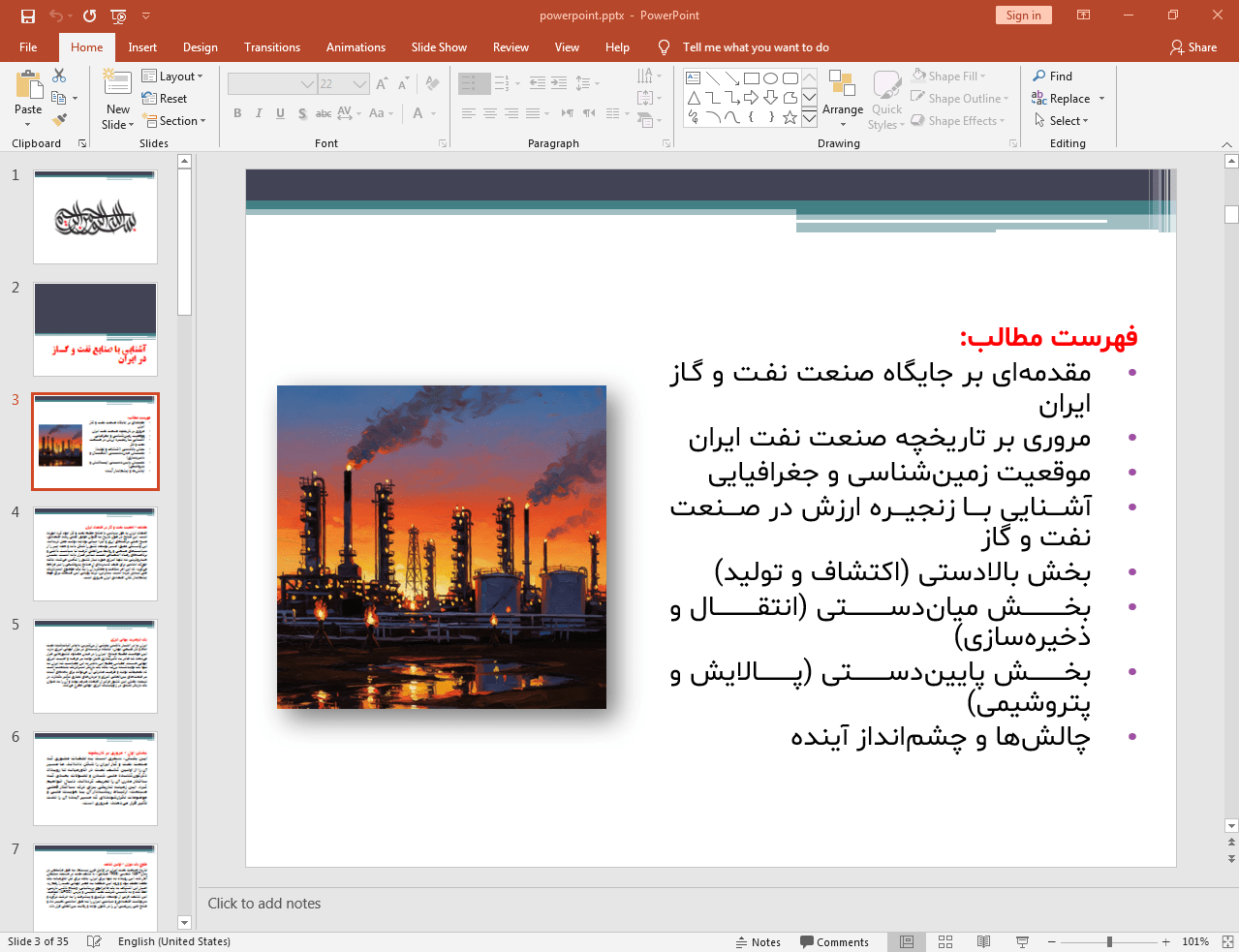Open the Select dropdown in Editing

click(x=1062, y=121)
